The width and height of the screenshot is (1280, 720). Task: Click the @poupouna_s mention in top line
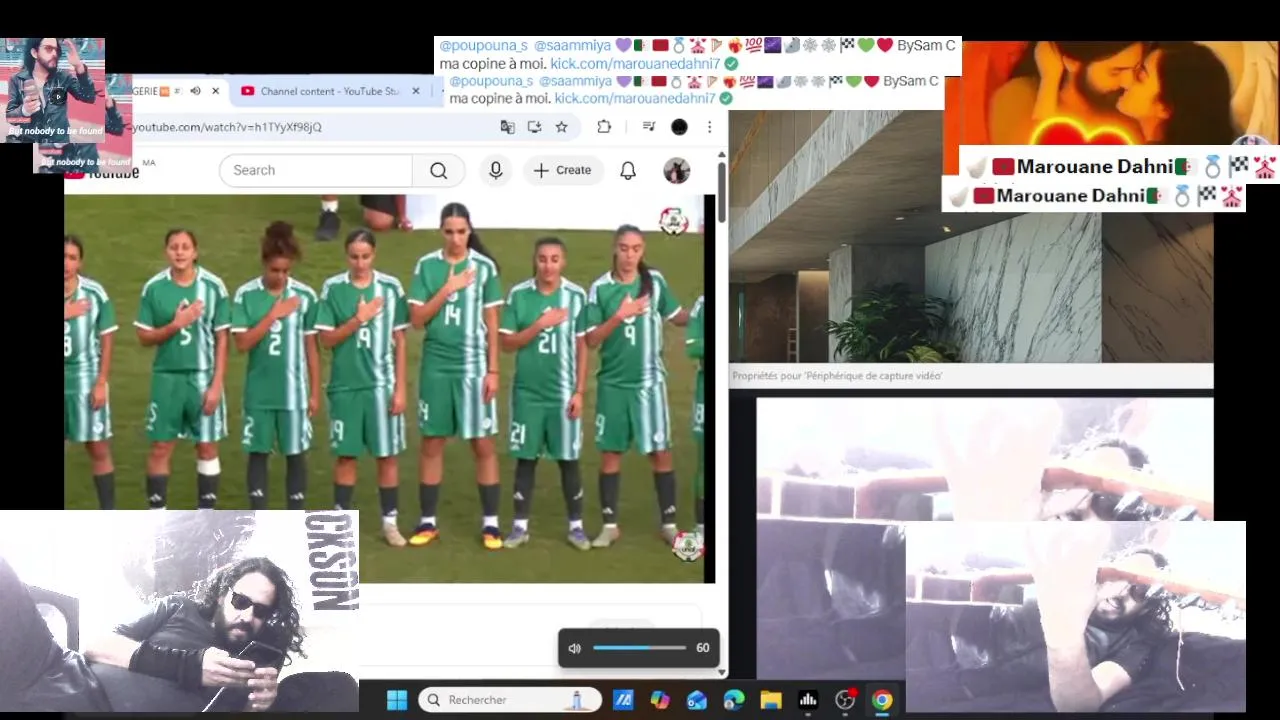coord(483,45)
